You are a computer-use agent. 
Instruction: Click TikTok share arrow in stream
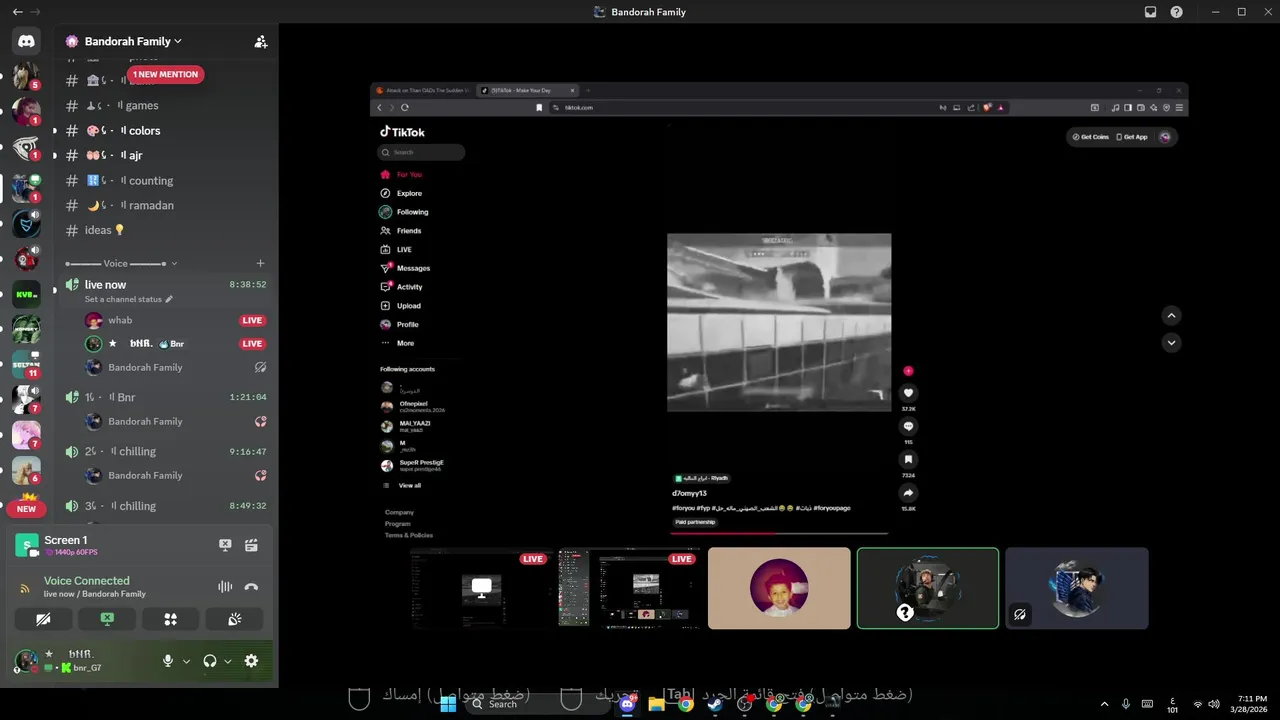click(908, 493)
